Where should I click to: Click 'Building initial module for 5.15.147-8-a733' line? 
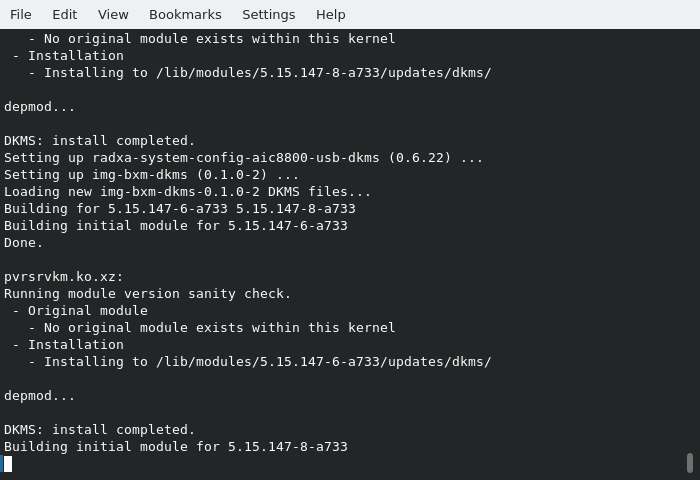[x=176, y=447]
